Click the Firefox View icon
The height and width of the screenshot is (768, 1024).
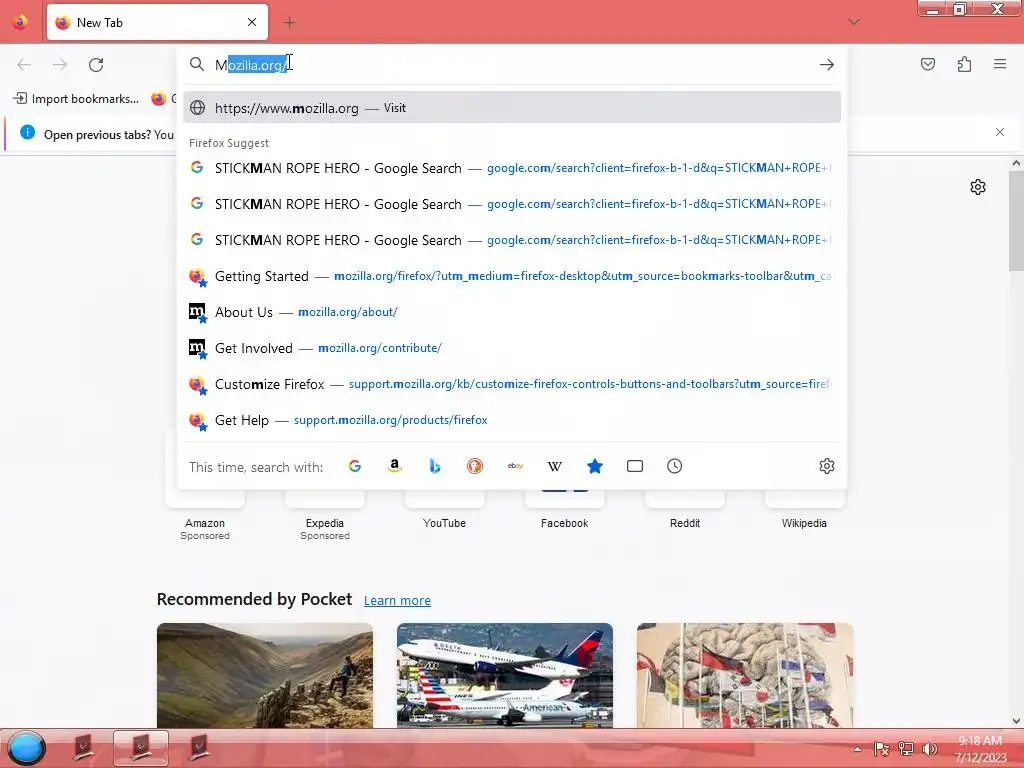pyautogui.click(x=20, y=22)
